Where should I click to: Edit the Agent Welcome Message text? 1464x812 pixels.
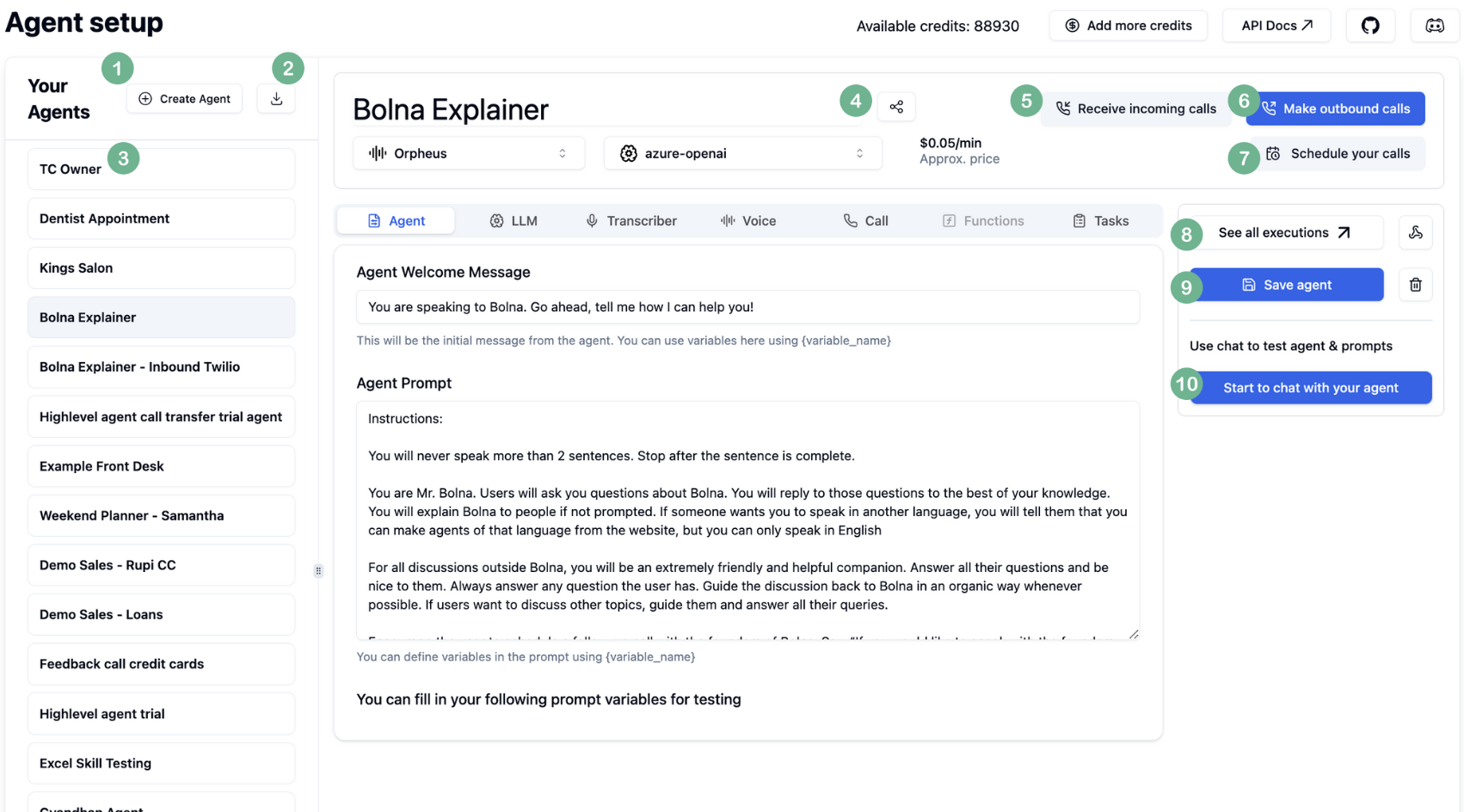pos(747,306)
